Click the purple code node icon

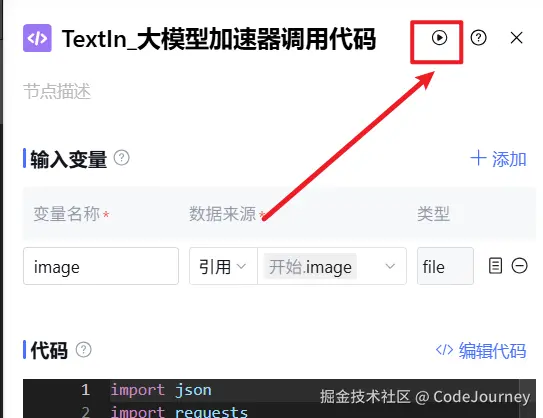click(37, 38)
